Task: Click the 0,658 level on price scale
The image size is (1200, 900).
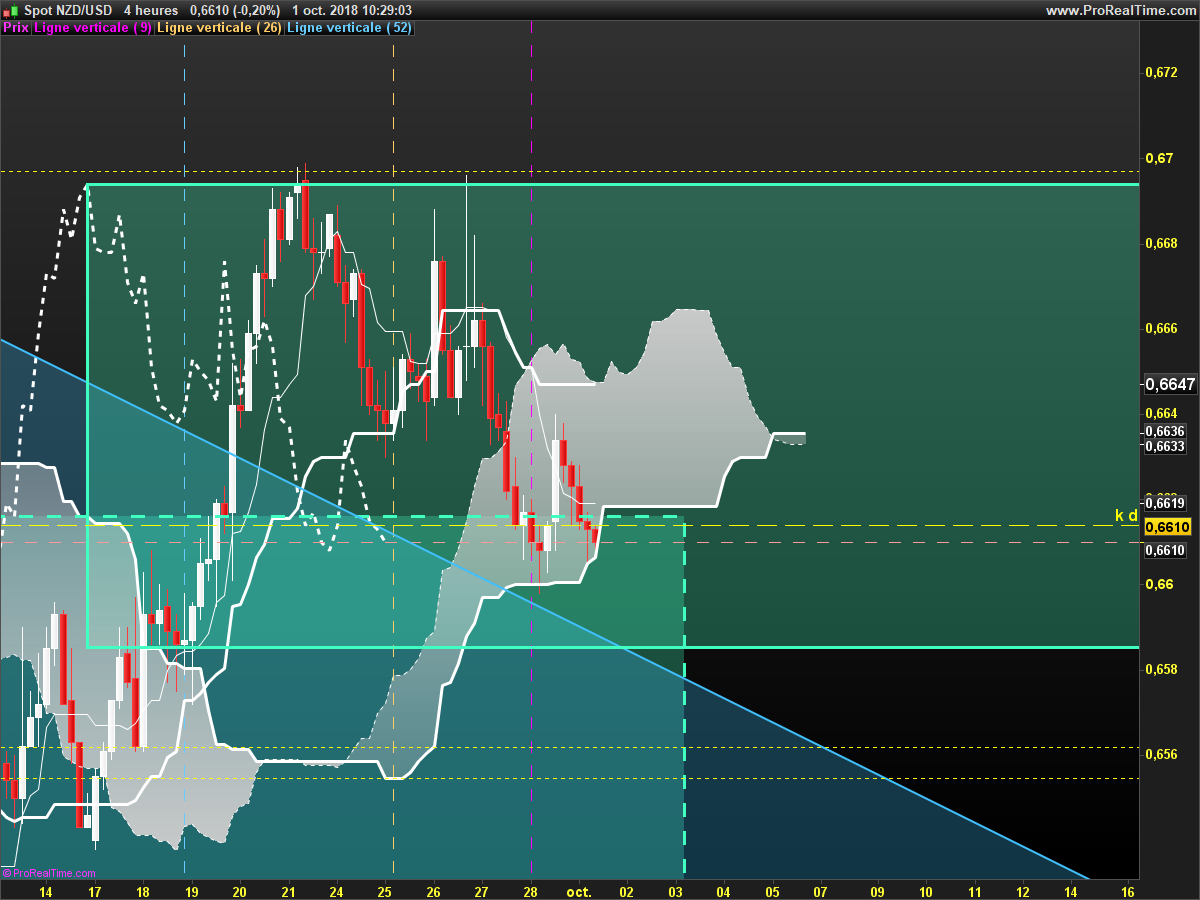Action: click(1162, 669)
